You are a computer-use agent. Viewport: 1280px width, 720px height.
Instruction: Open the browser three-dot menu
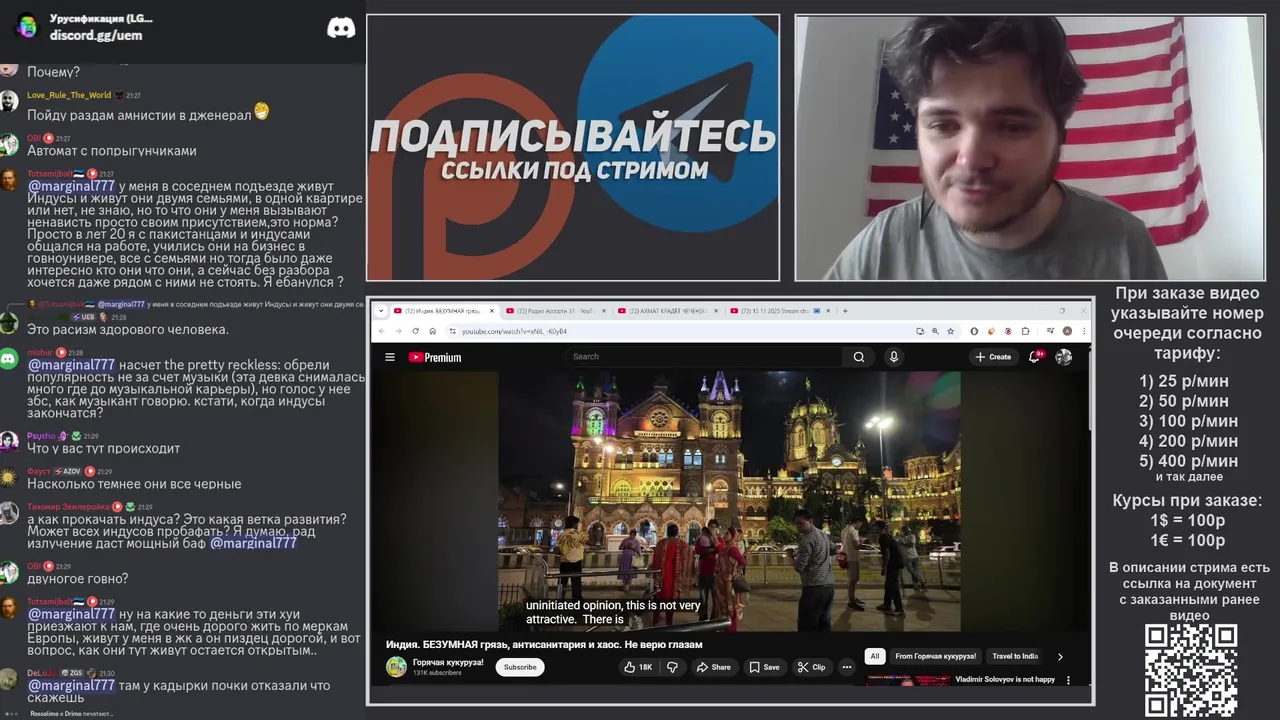[1084, 331]
